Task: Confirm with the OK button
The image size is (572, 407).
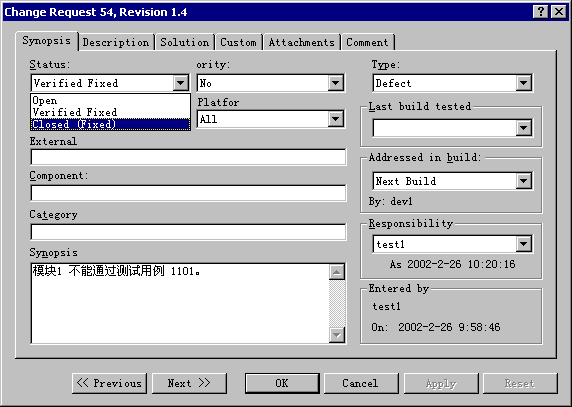Action: point(282,383)
